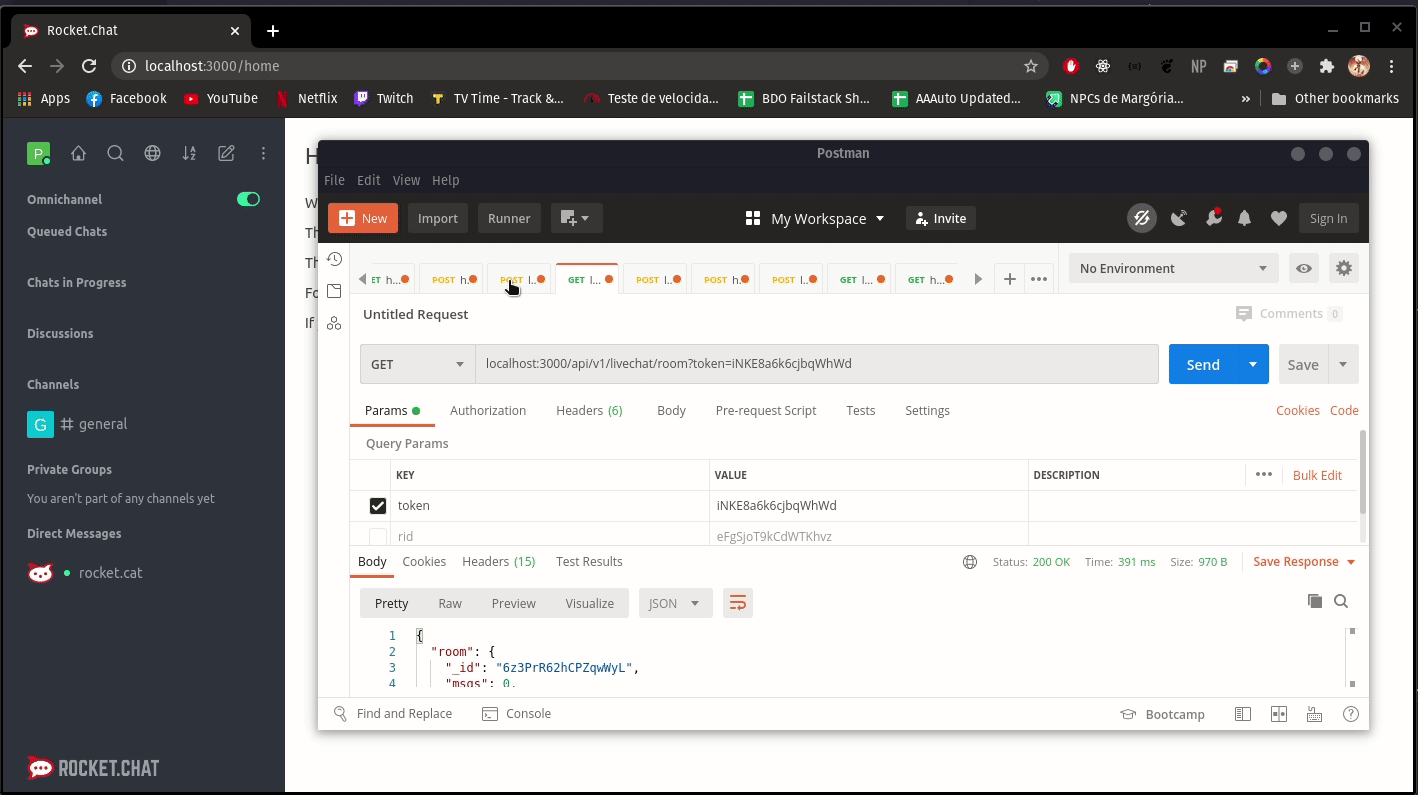Open the response Cookies tab
1418x795 pixels.
(424, 561)
